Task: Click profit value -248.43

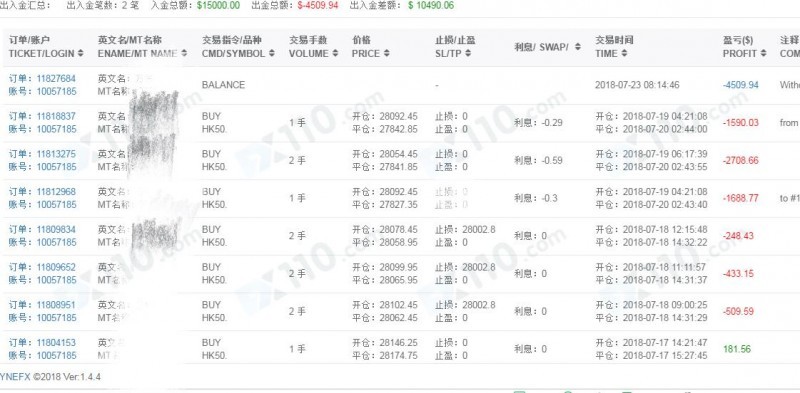Action: point(738,236)
